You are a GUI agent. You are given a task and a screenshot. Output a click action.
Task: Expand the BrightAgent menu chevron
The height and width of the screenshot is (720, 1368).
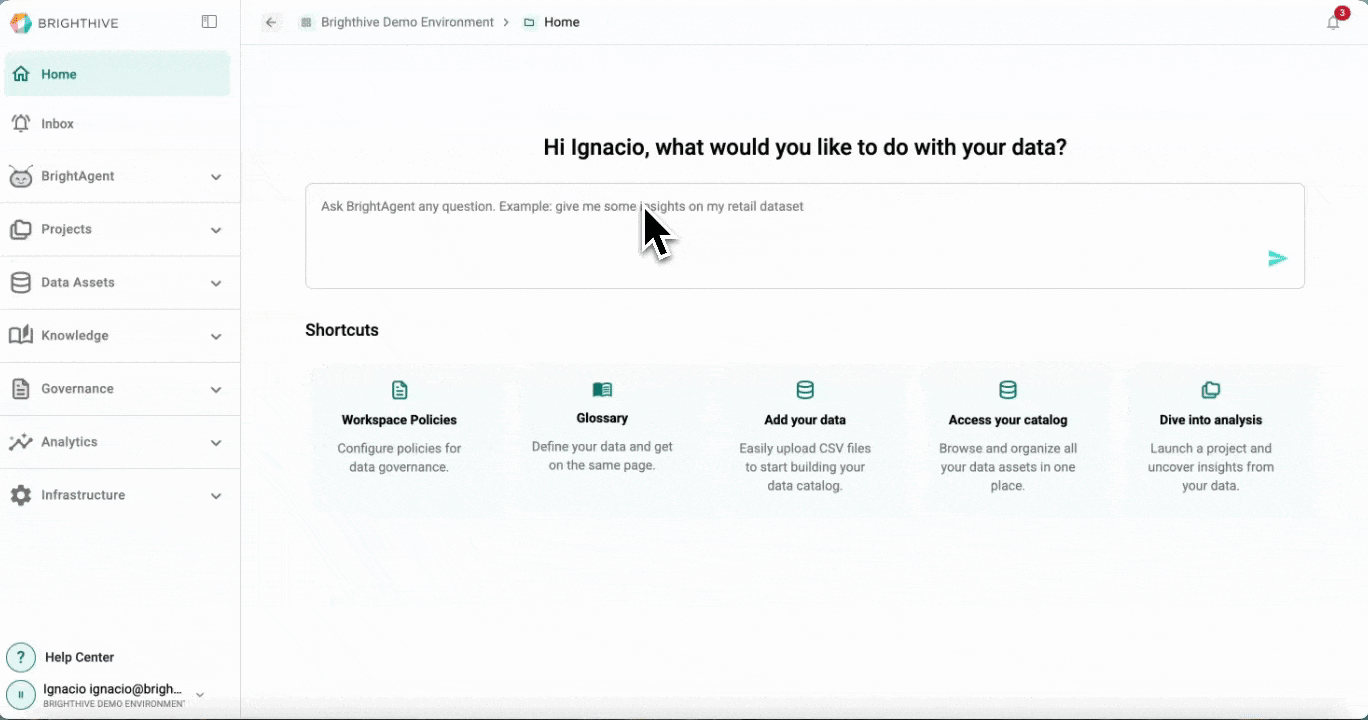pyautogui.click(x=216, y=177)
